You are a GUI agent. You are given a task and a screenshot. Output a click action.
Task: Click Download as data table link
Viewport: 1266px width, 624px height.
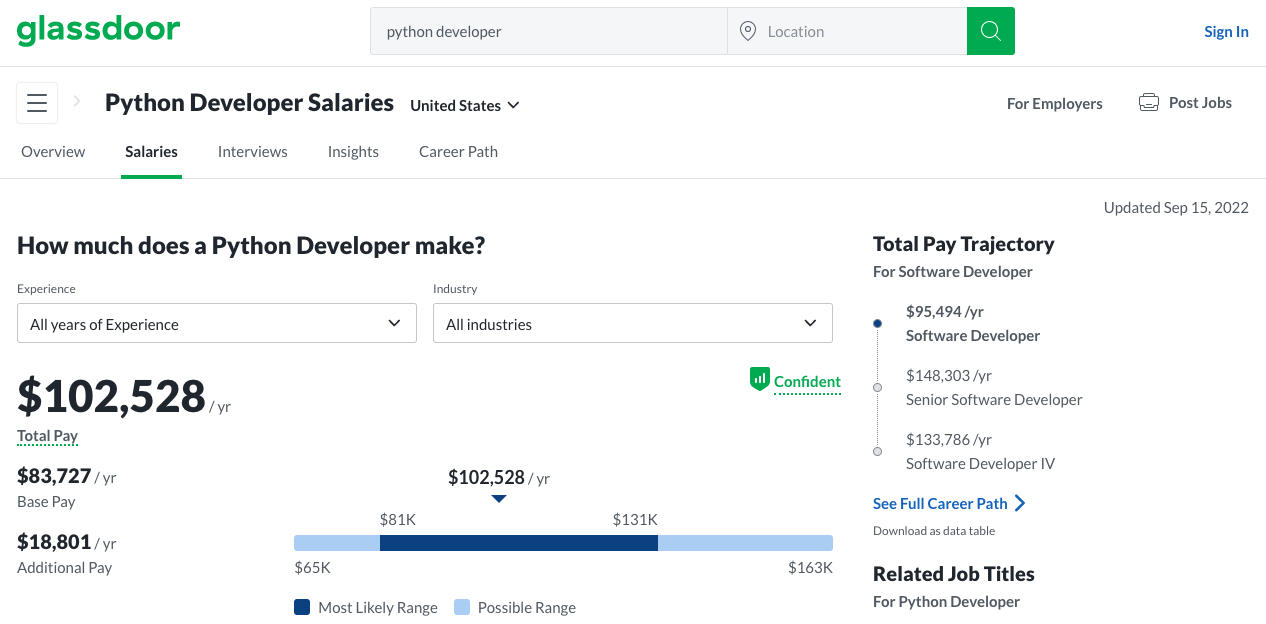pyautogui.click(x=934, y=531)
